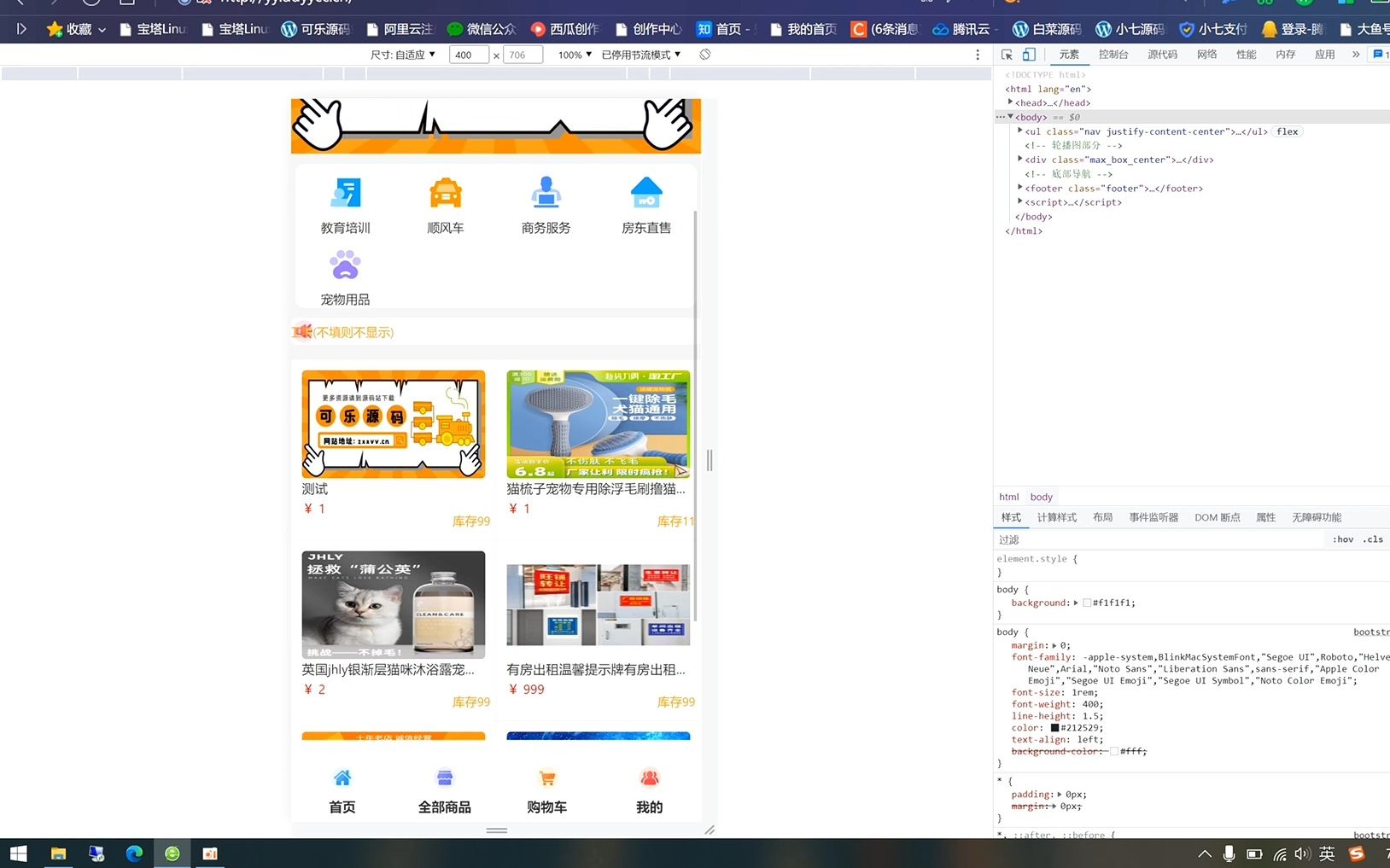Viewport: 1390px width, 868px height.
Task: Open the 宠物用品 paw category icon
Action: (345, 265)
